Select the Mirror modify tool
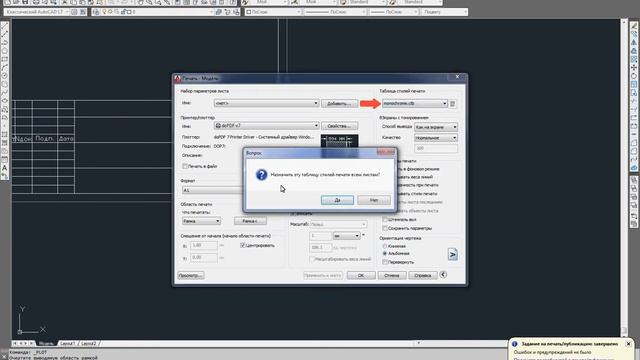This screenshot has width=640, height=360. point(634,42)
